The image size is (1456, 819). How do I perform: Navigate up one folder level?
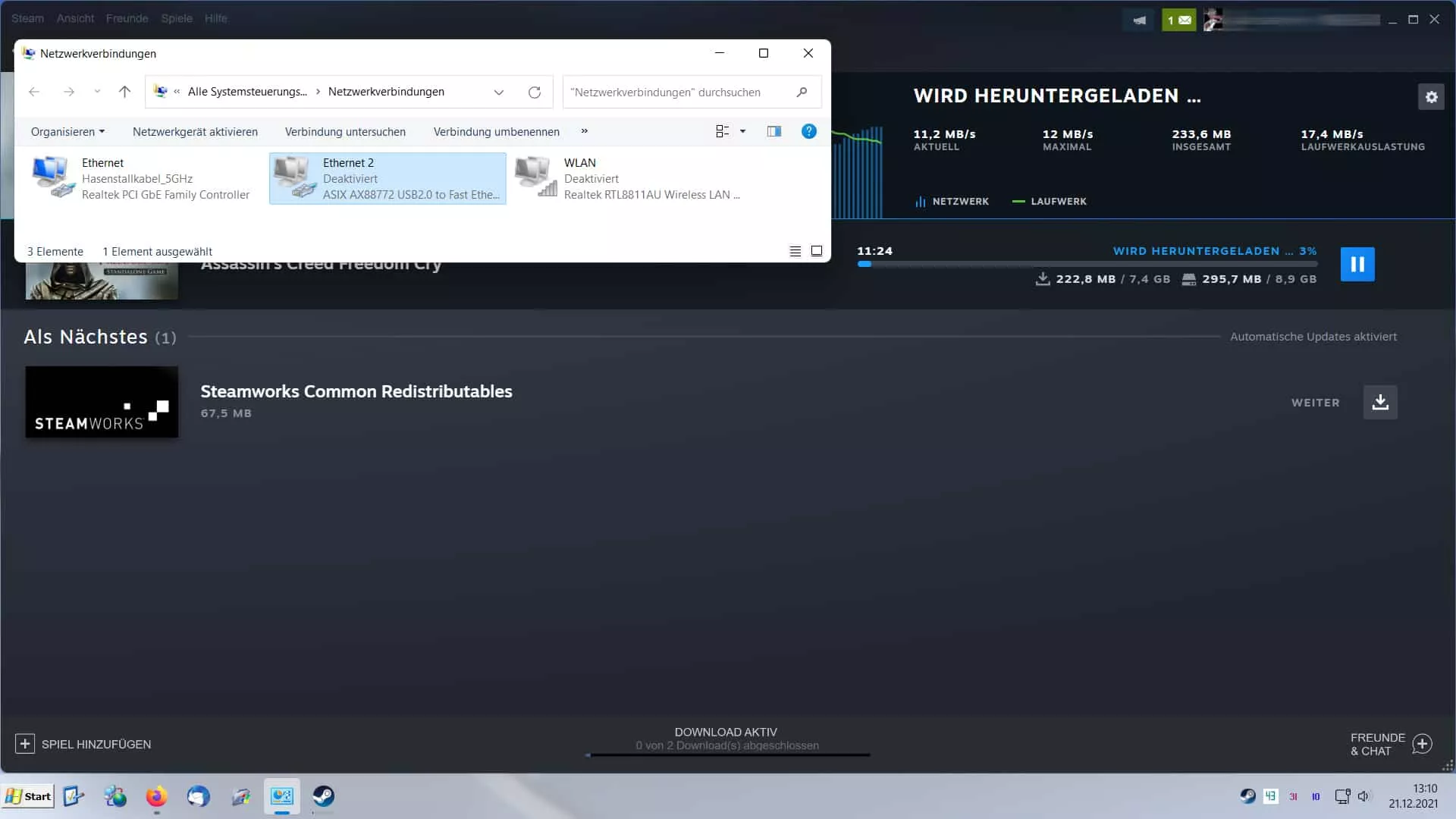click(124, 92)
